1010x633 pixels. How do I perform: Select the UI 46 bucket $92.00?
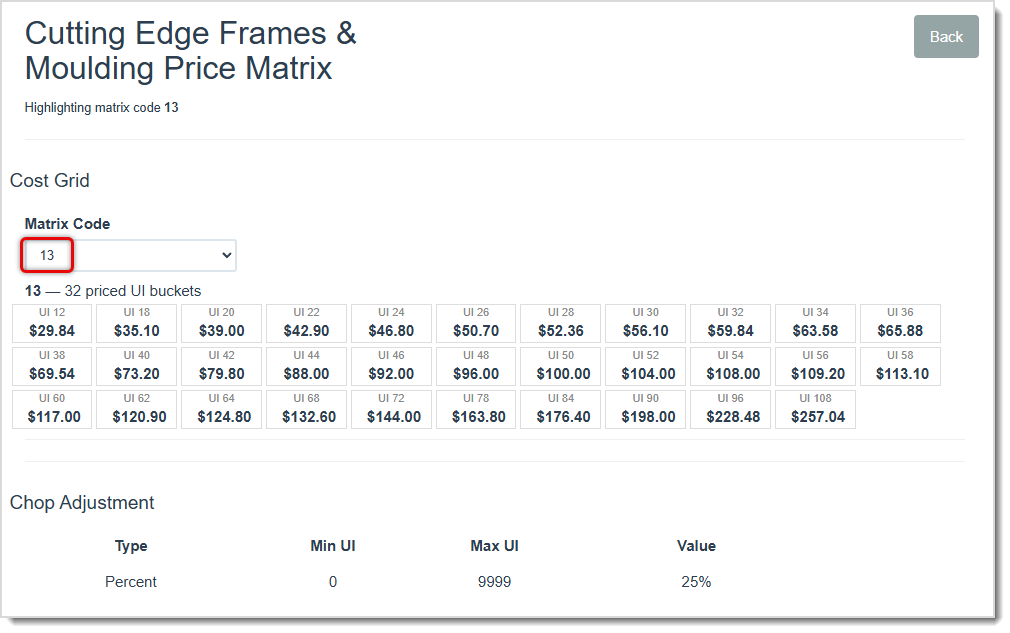coord(391,366)
